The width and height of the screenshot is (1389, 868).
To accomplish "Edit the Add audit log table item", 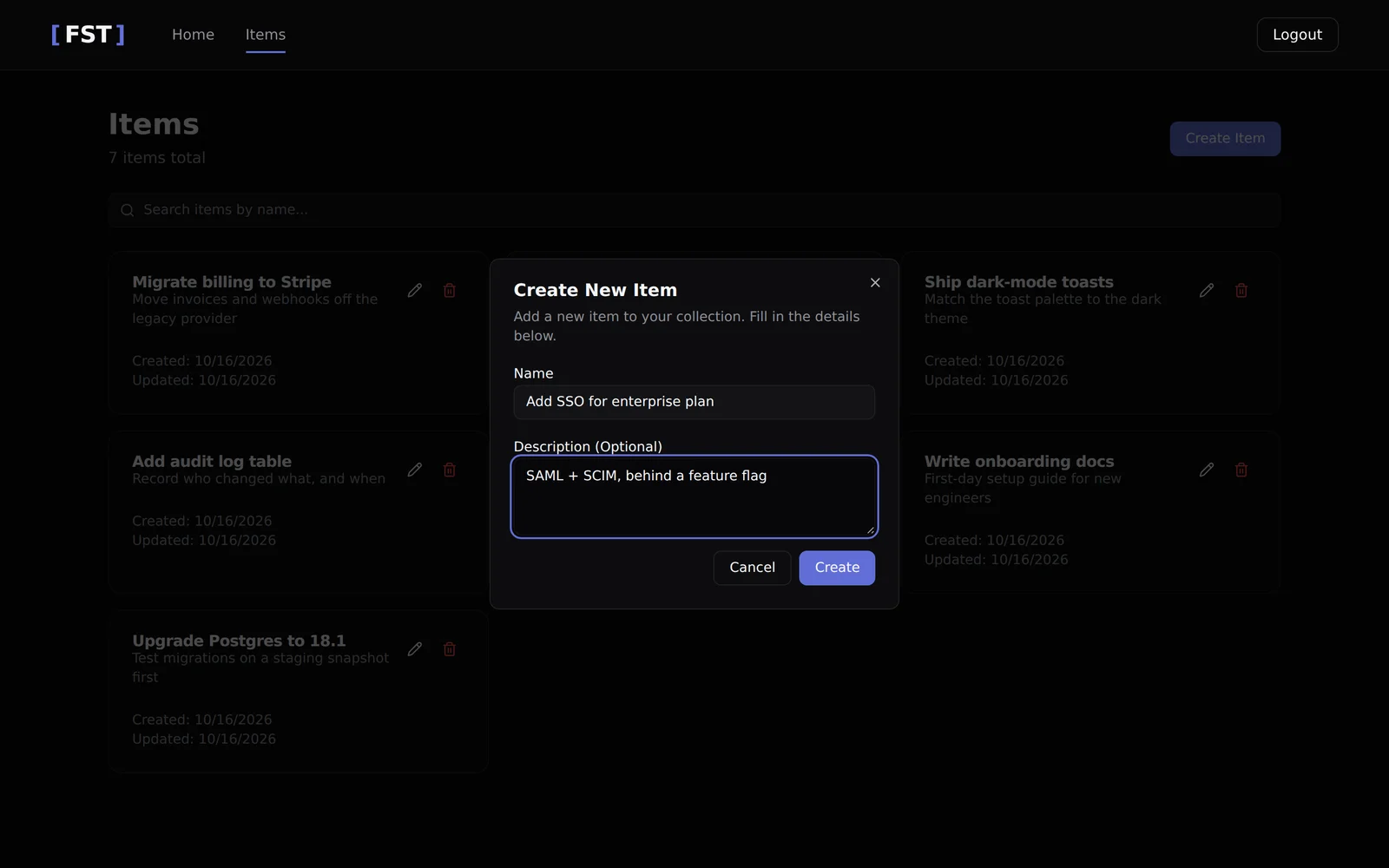I will pos(415,470).
